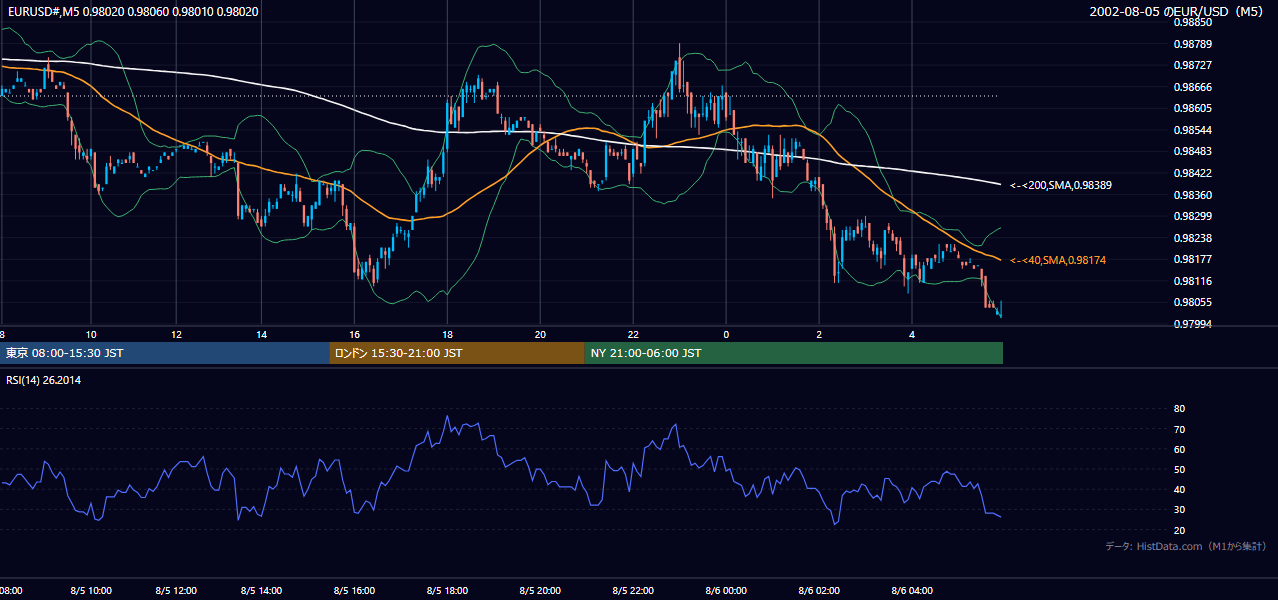
Task: Click the 8/5 14:00 time label
Action: 262,591
